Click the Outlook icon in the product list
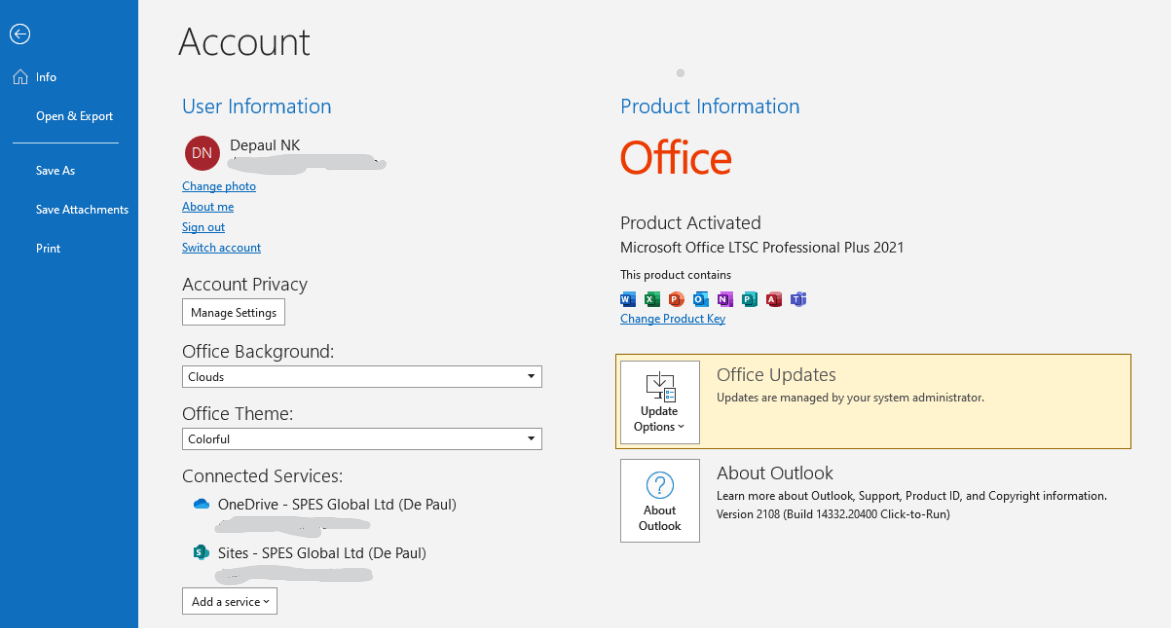Screen dimensions: 1171x628 [x=700, y=298]
